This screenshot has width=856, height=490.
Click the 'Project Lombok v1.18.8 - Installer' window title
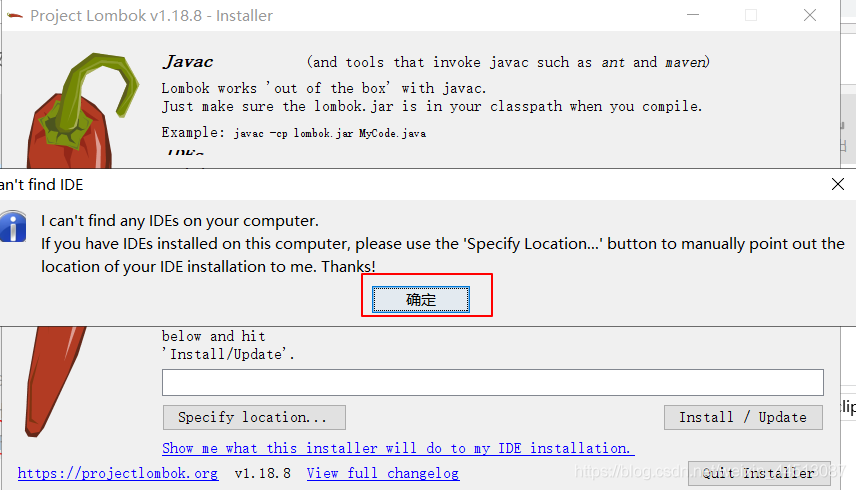point(151,16)
